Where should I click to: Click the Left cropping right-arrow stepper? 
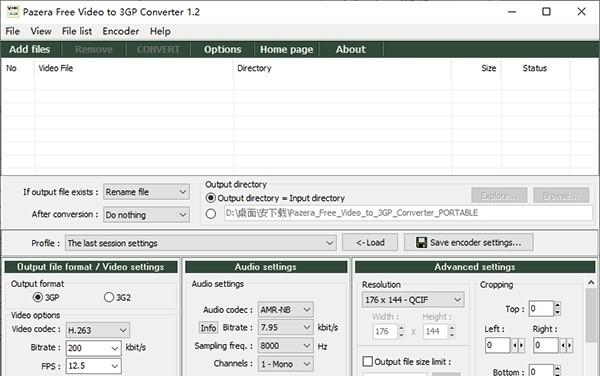[521, 345]
